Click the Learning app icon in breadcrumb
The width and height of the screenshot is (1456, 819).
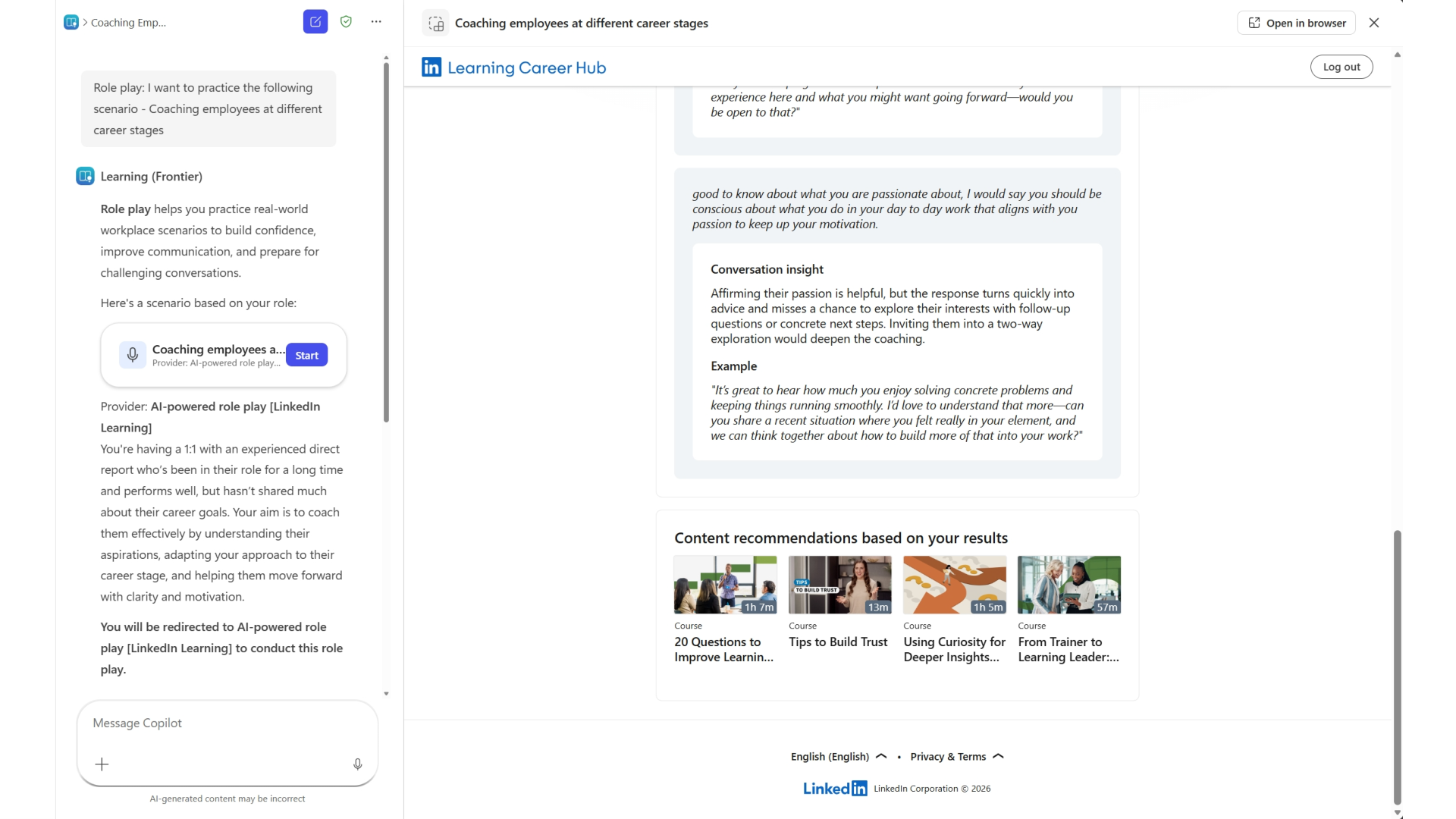click(71, 23)
